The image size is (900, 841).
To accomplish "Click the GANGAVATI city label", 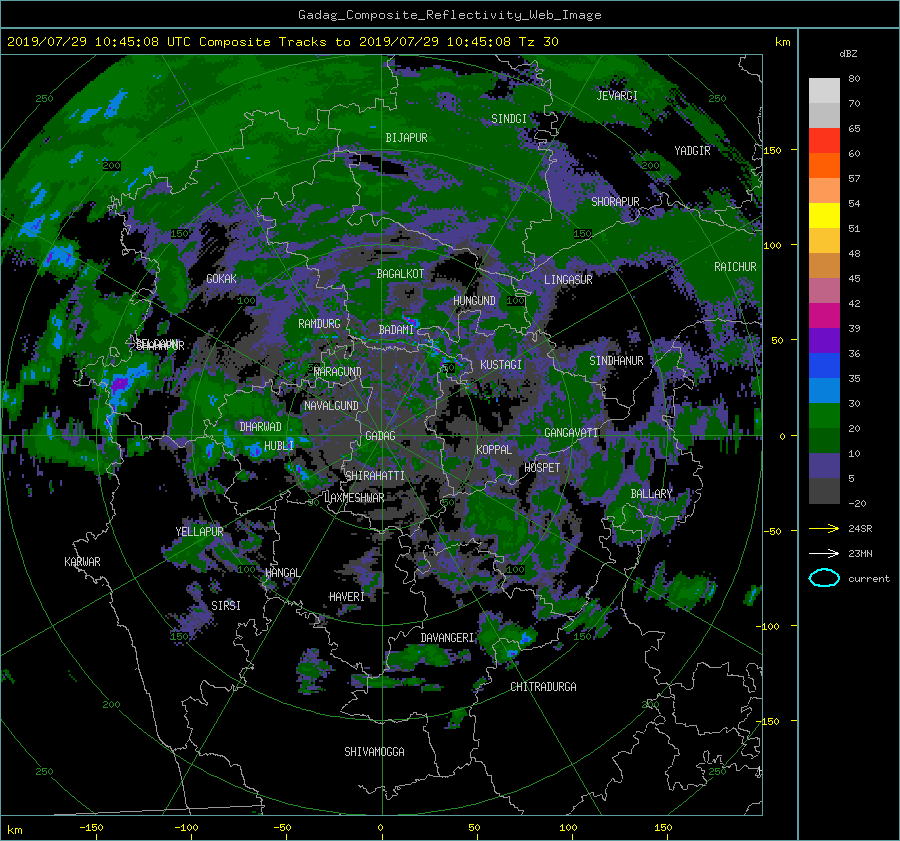I will coord(571,432).
